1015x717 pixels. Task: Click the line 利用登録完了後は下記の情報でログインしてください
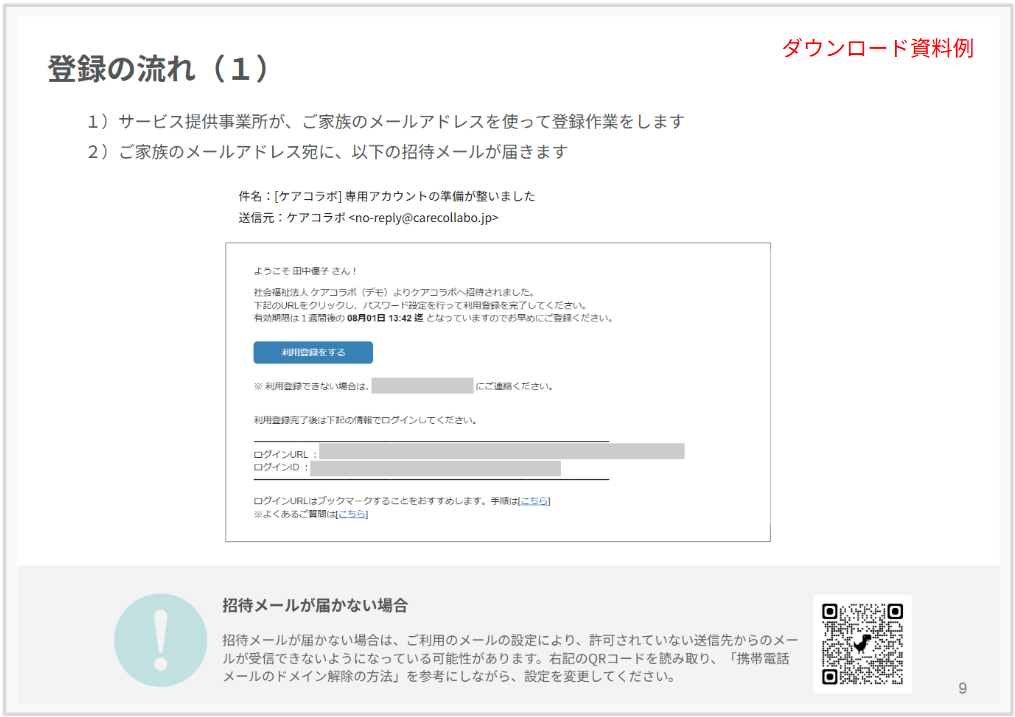pyautogui.click(x=365, y=421)
